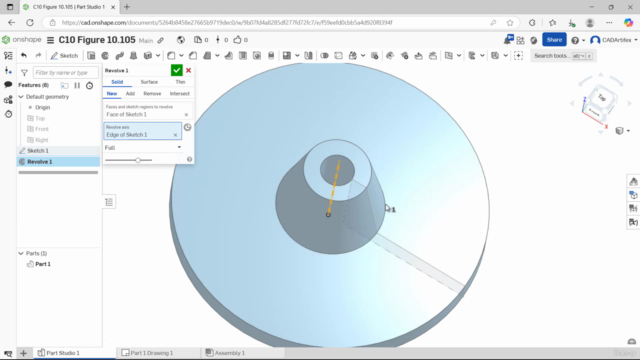Open the Revolve dialog help icon
Screen dimensions: 640x360
[189, 159]
